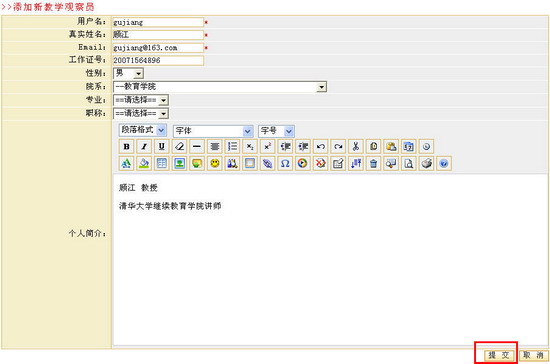
Task: Cut selection with scissors icon
Action: coord(356,147)
